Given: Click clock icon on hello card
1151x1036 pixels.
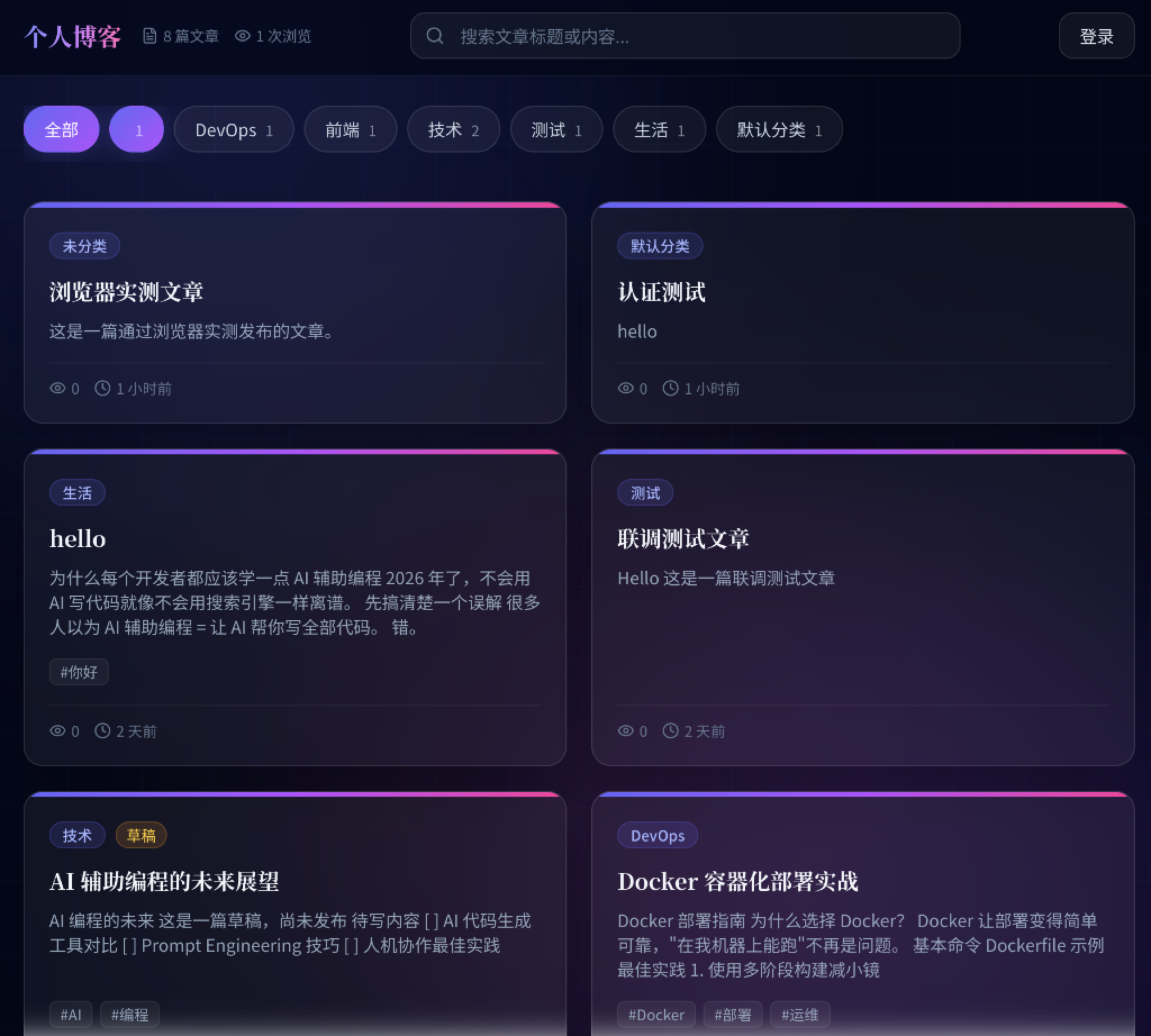Looking at the screenshot, I should click(x=102, y=731).
